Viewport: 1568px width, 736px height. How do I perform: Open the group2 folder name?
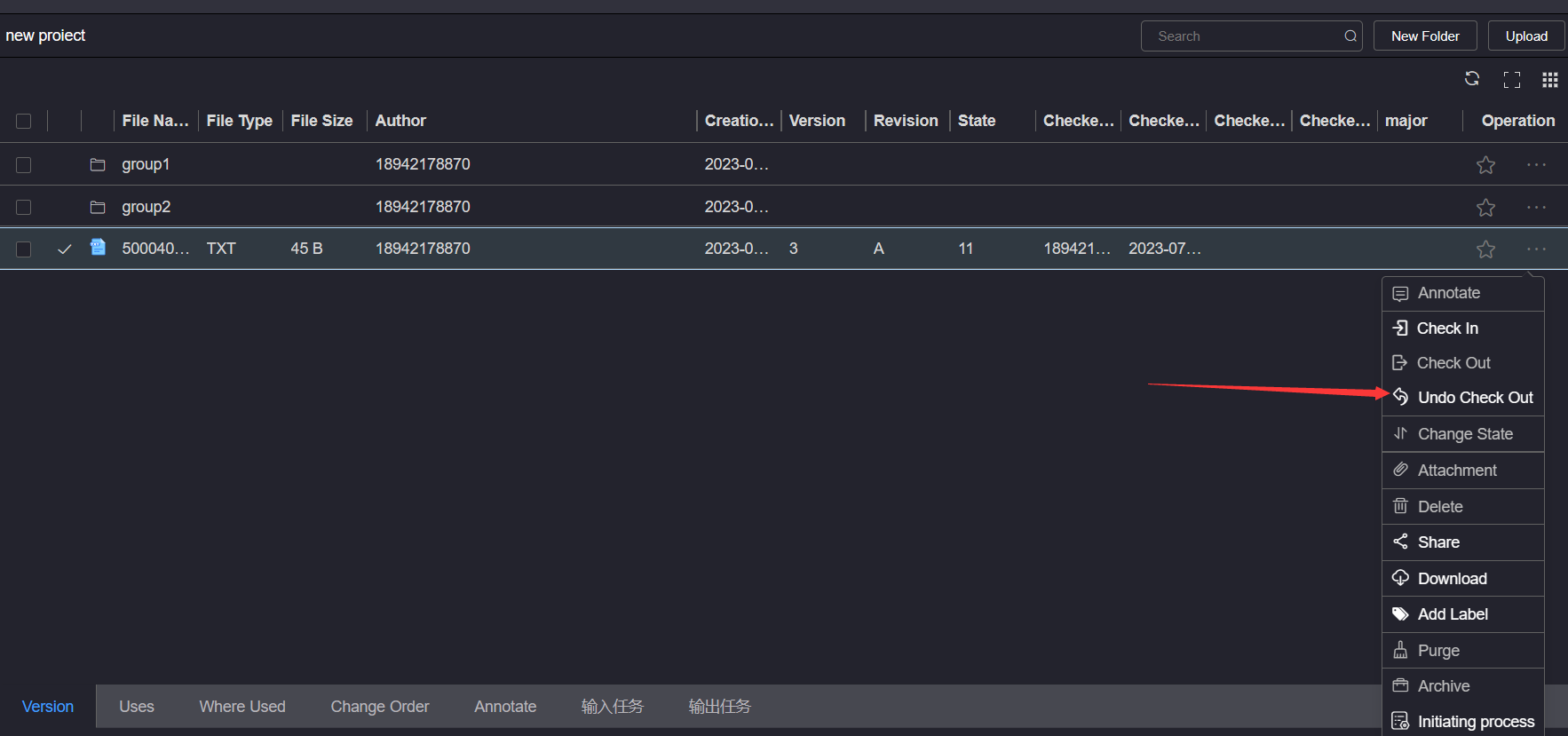(146, 207)
